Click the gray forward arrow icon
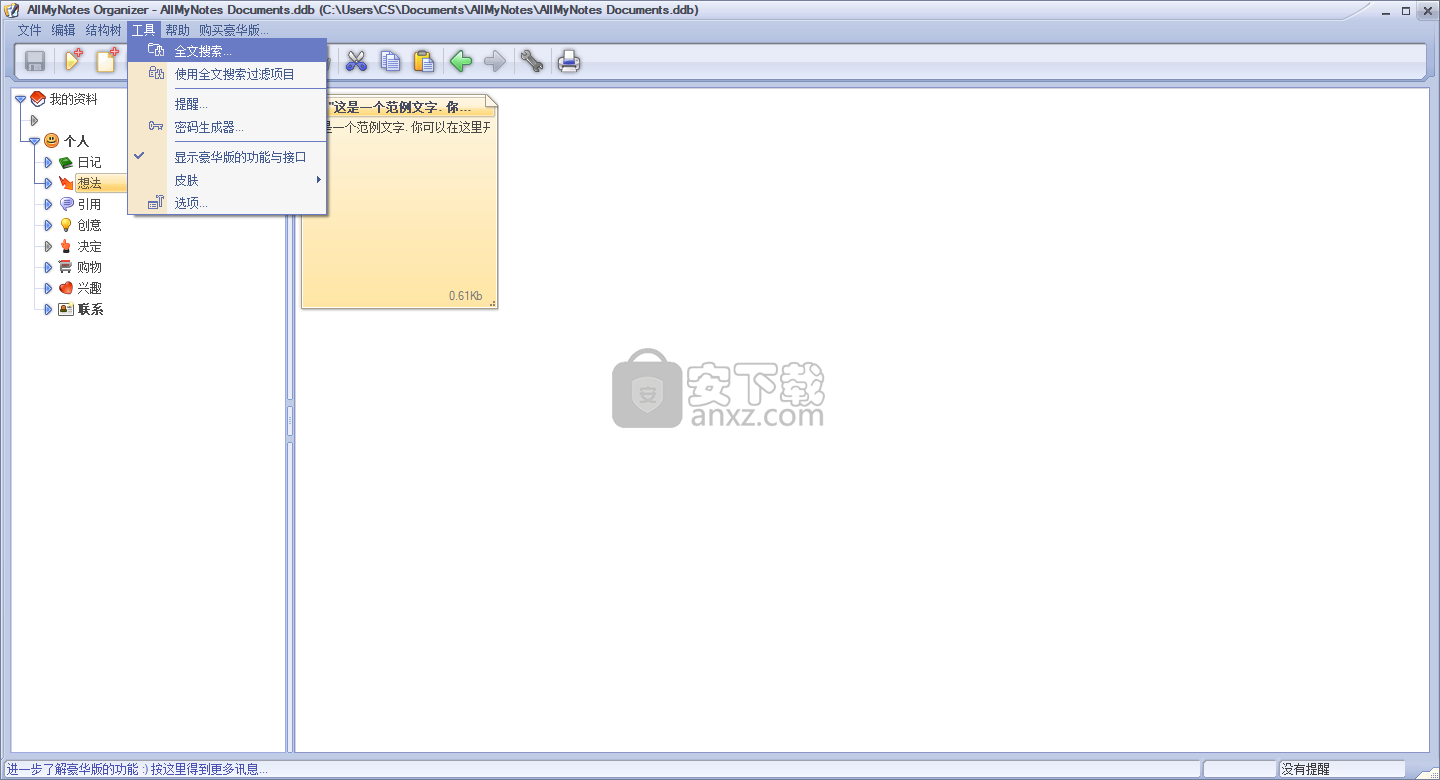Screen dimensions: 1440x780 (495, 61)
